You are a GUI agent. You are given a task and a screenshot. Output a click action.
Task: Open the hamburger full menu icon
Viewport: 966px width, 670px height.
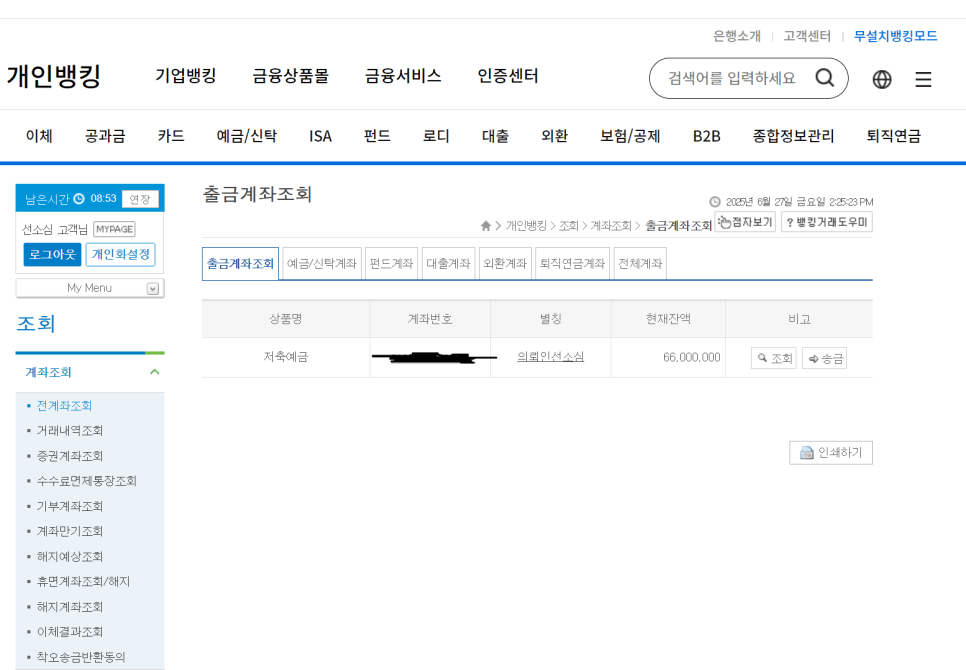point(923,79)
